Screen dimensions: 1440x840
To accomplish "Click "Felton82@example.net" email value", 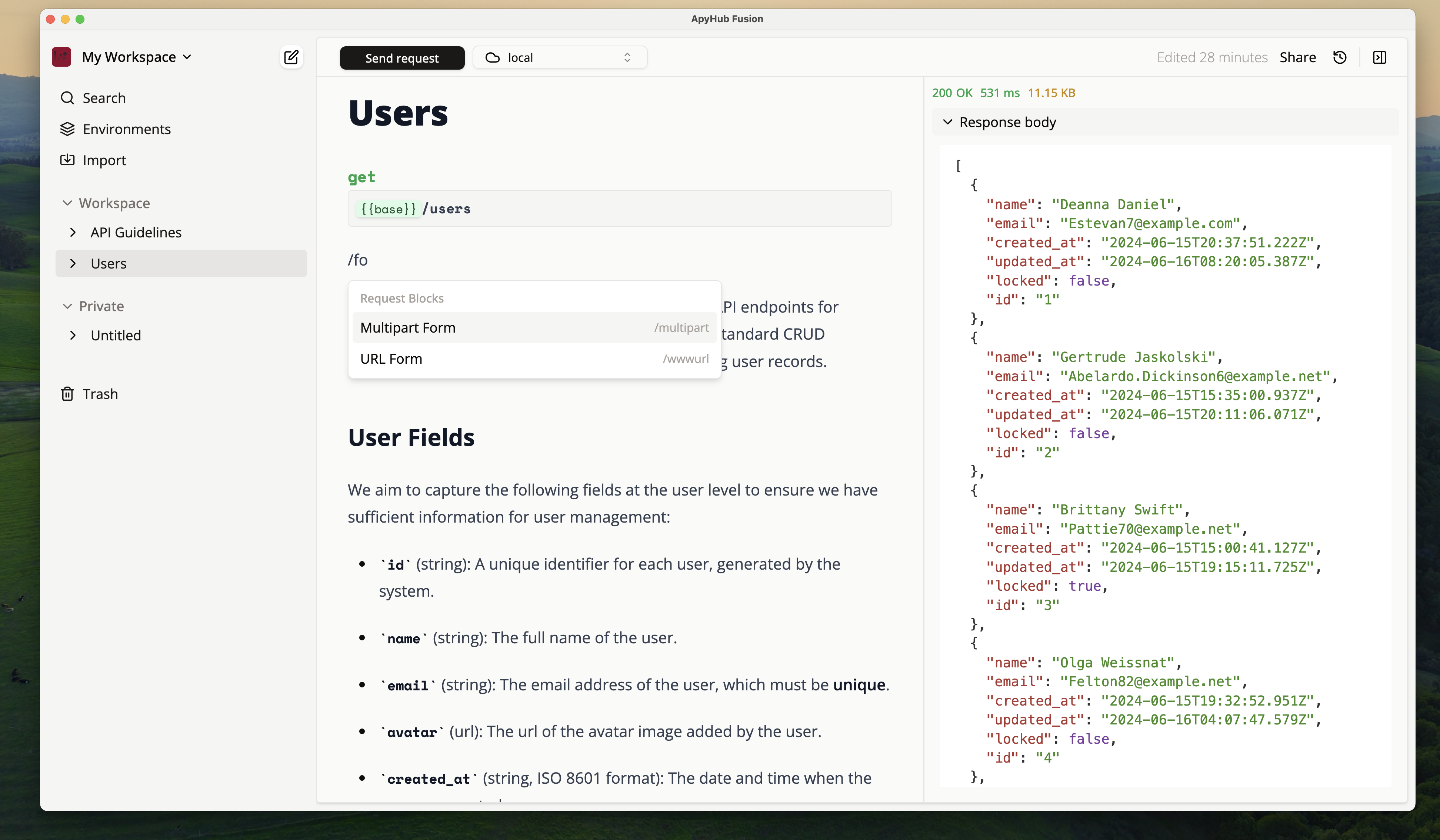I will (x=1150, y=681).
